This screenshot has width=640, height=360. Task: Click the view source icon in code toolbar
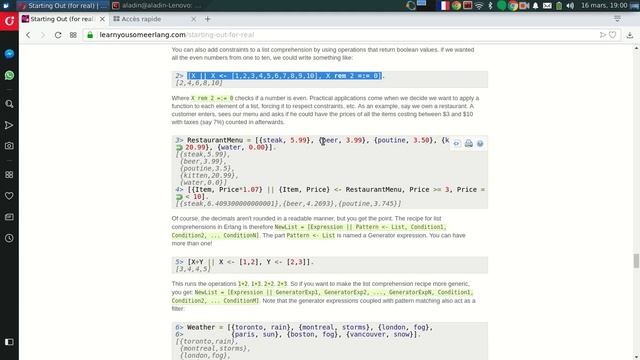tap(457, 144)
